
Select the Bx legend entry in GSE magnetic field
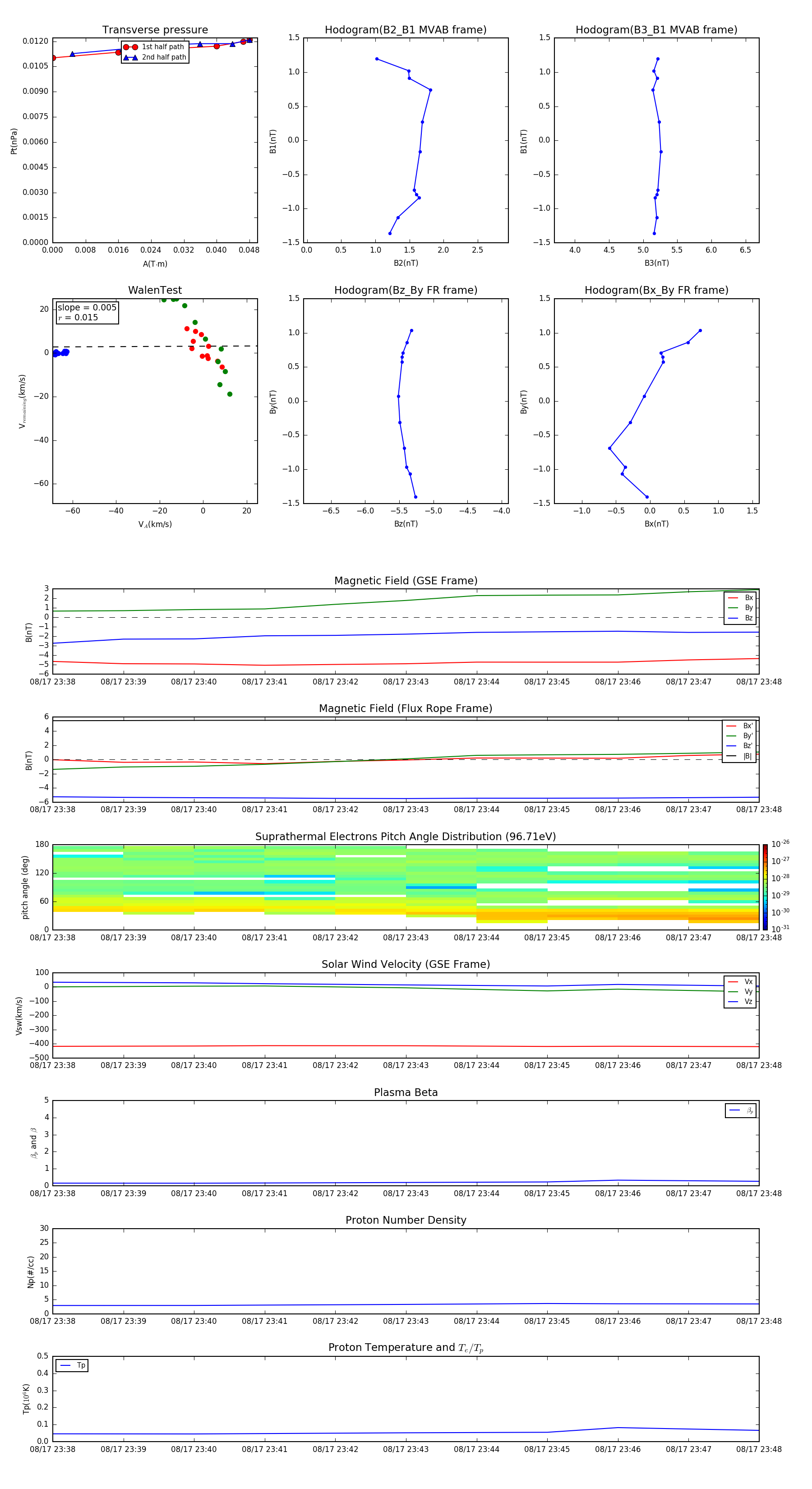tap(740, 598)
